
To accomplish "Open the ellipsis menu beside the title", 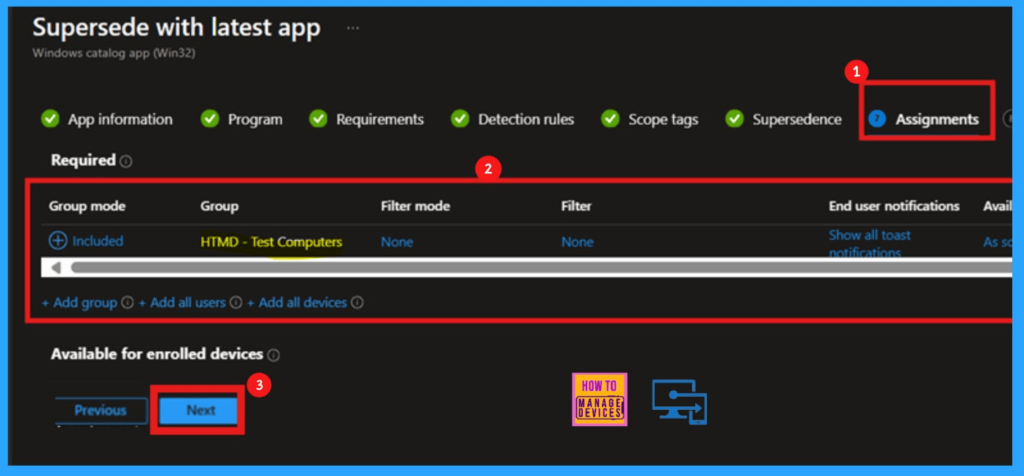I will pos(353,29).
